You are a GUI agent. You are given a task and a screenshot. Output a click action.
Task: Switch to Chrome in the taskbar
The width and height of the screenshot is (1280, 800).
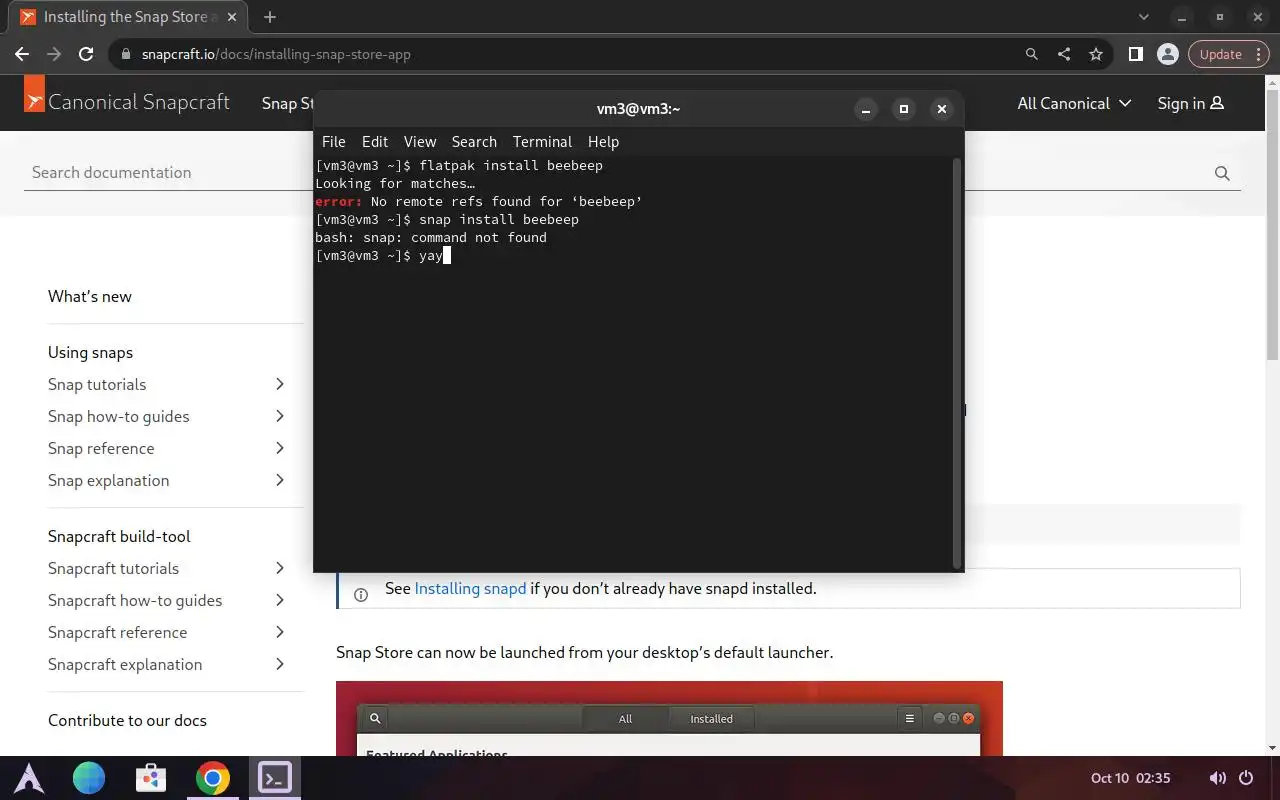[x=212, y=777]
